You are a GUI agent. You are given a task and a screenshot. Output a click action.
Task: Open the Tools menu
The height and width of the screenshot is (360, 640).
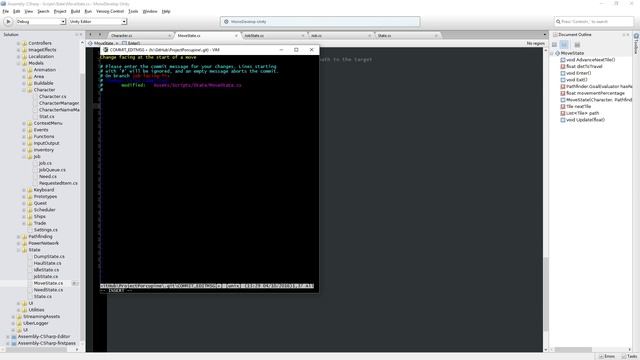pyautogui.click(x=133, y=11)
